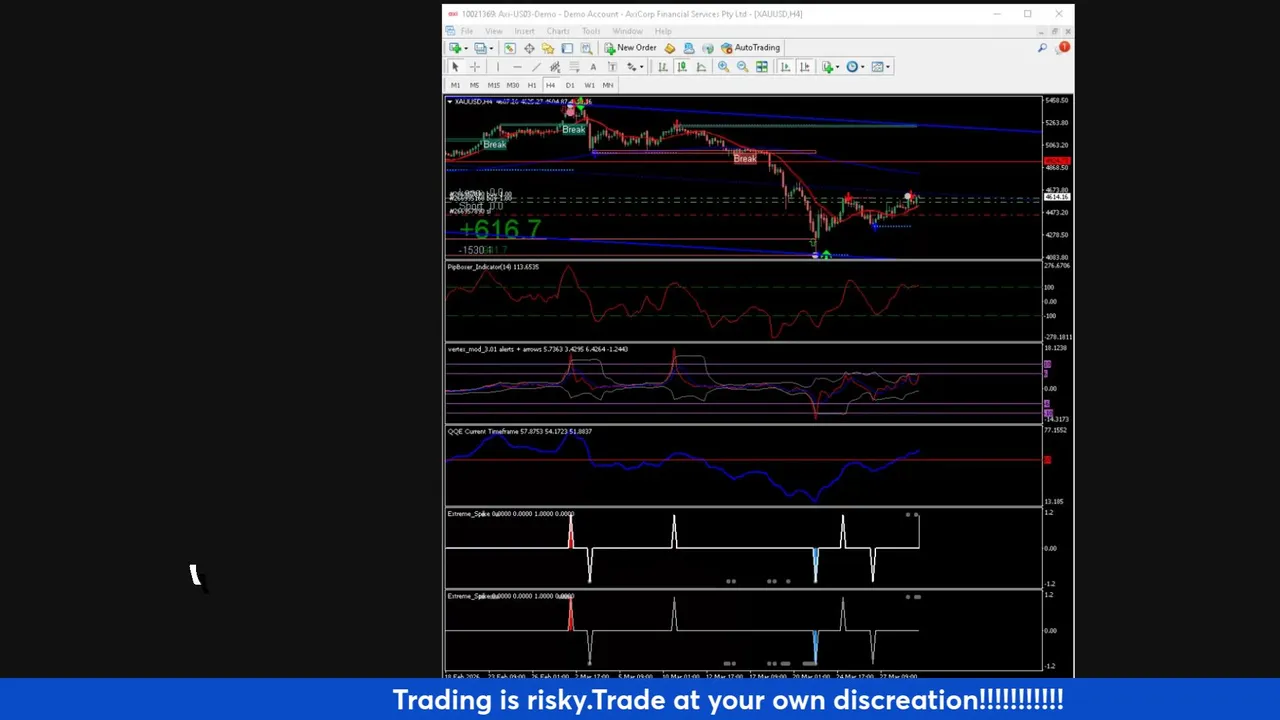Click the +616.7 profit readout

(x=500, y=230)
